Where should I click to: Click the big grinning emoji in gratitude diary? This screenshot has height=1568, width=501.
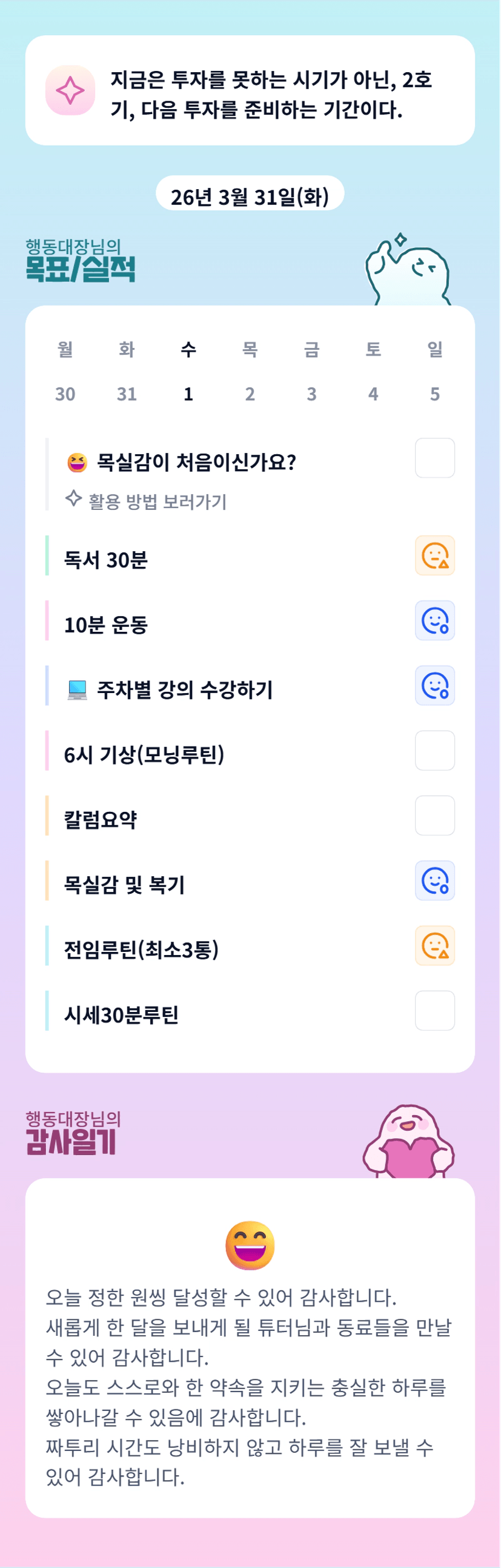(250, 1245)
